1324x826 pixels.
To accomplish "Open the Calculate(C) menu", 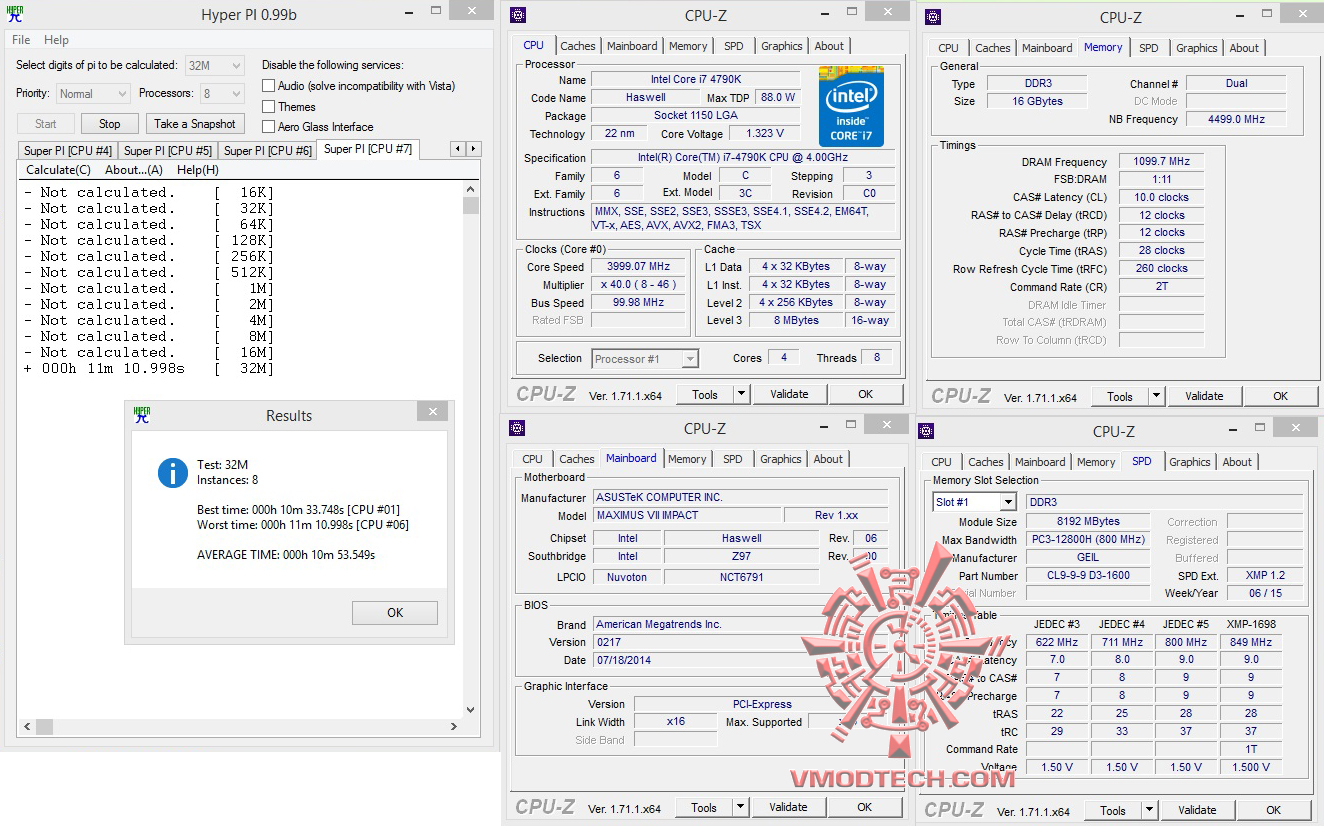I will 58,170.
